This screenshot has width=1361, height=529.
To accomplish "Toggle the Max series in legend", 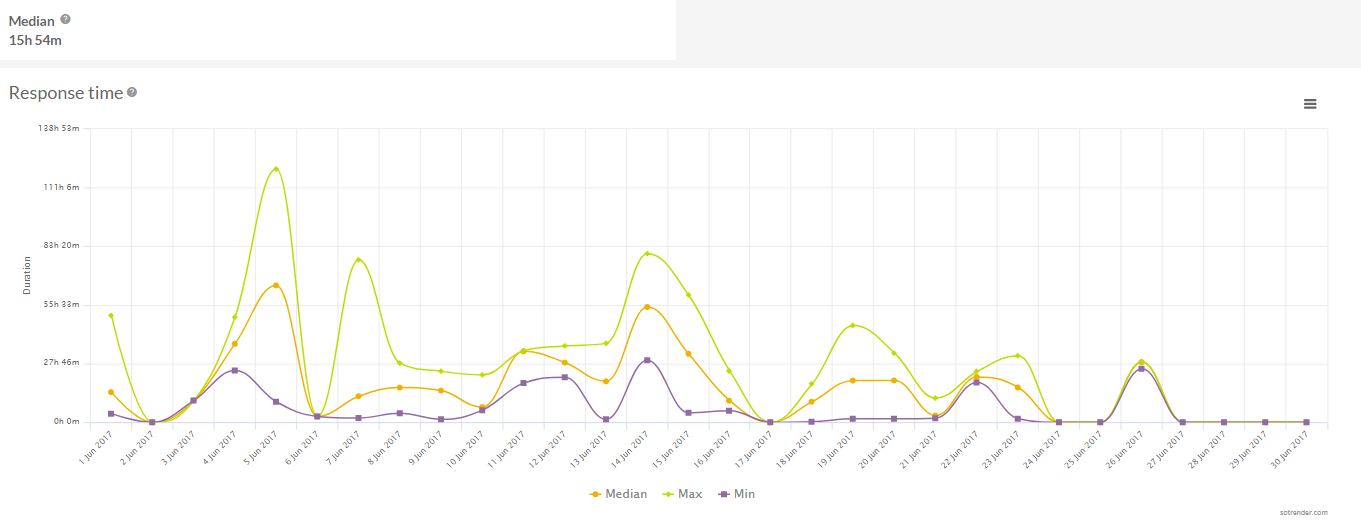I will coord(684,494).
